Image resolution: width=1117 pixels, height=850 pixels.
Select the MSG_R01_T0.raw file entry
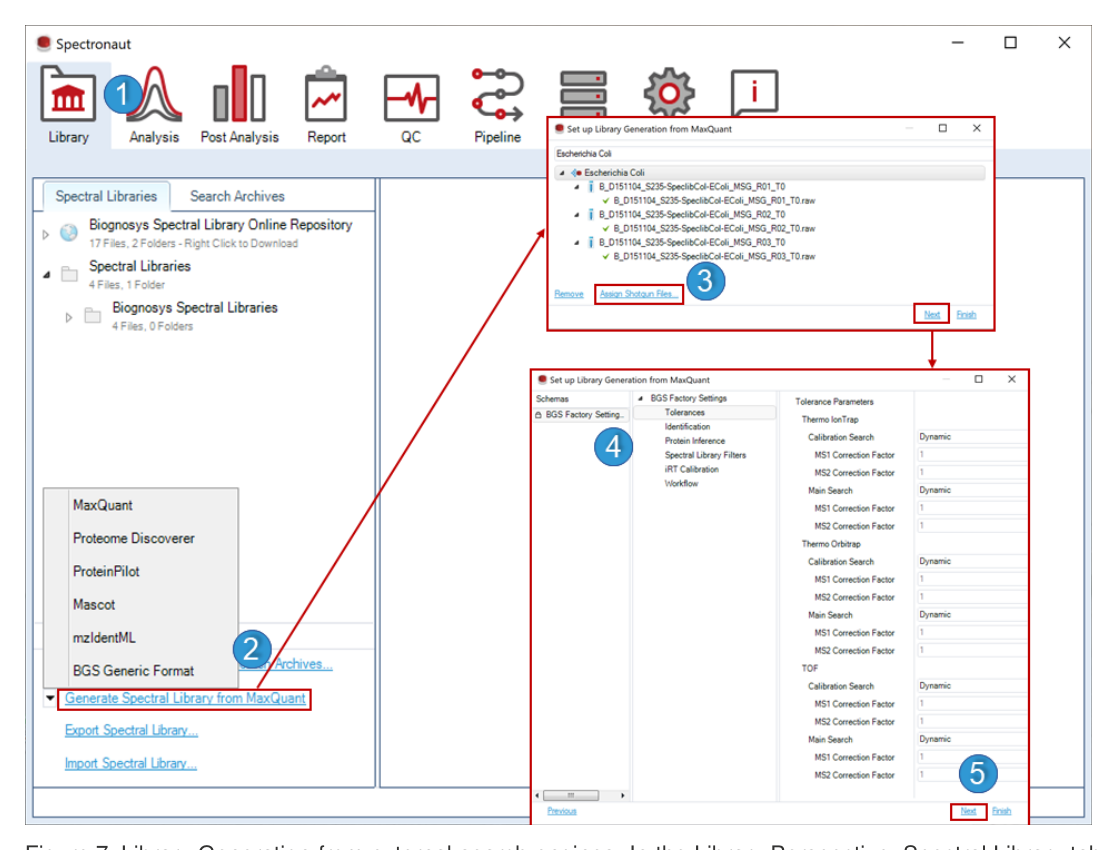pyautogui.click(x=715, y=201)
